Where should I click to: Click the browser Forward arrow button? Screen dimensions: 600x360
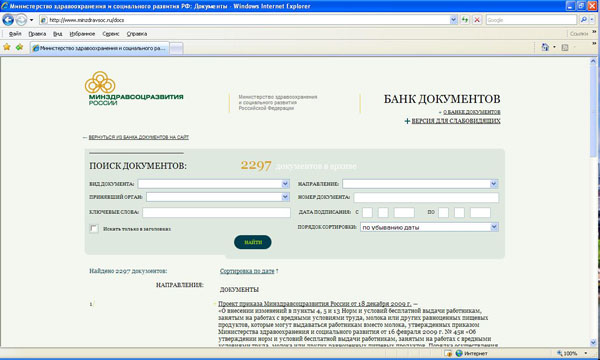tap(21, 20)
